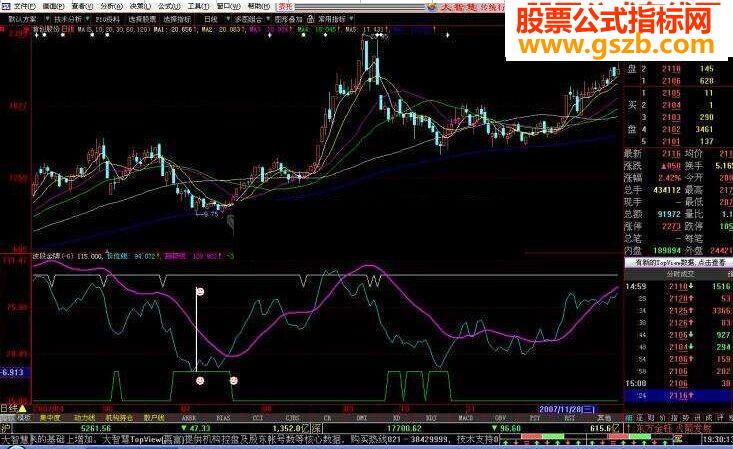The image size is (733, 449).
Task: Click the 15:00 tick trade row
Action: [679, 384]
